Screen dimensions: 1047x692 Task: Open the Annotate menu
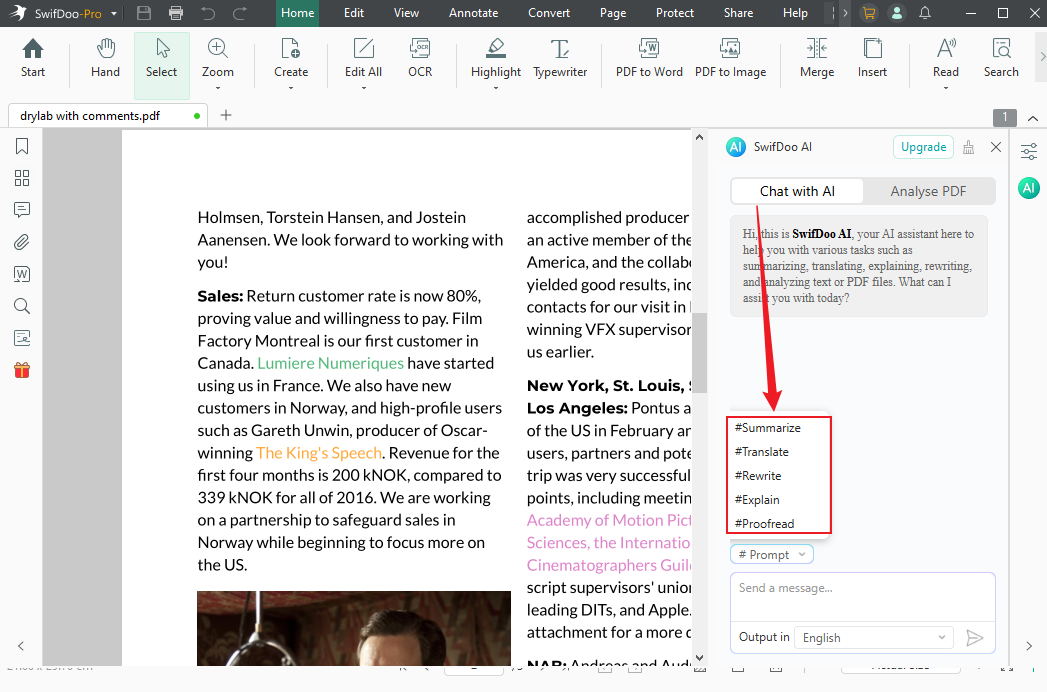coord(473,13)
